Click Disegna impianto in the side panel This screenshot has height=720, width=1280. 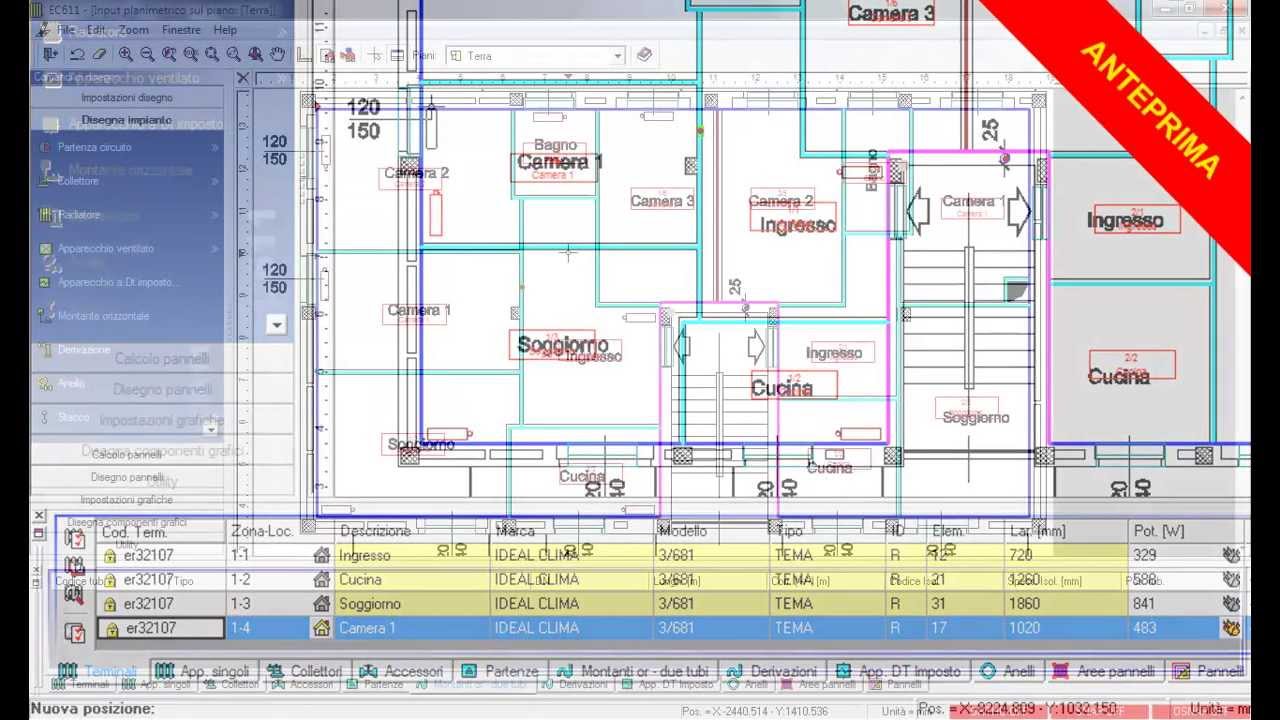[x=127, y=120]
